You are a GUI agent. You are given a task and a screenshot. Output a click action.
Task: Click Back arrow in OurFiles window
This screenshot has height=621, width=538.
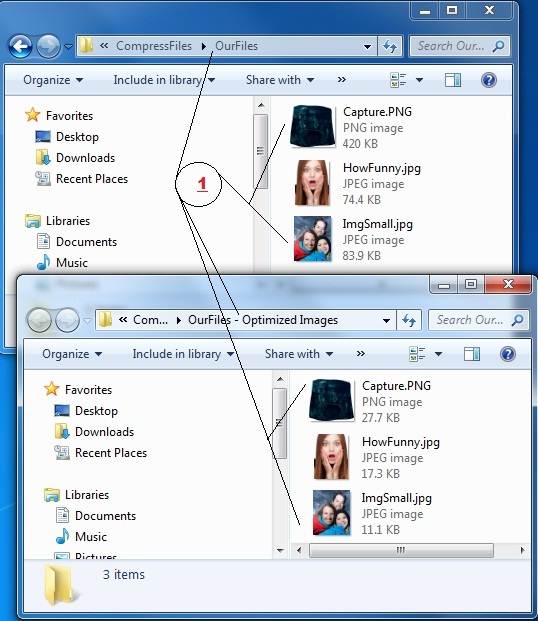tap(21, 46)
